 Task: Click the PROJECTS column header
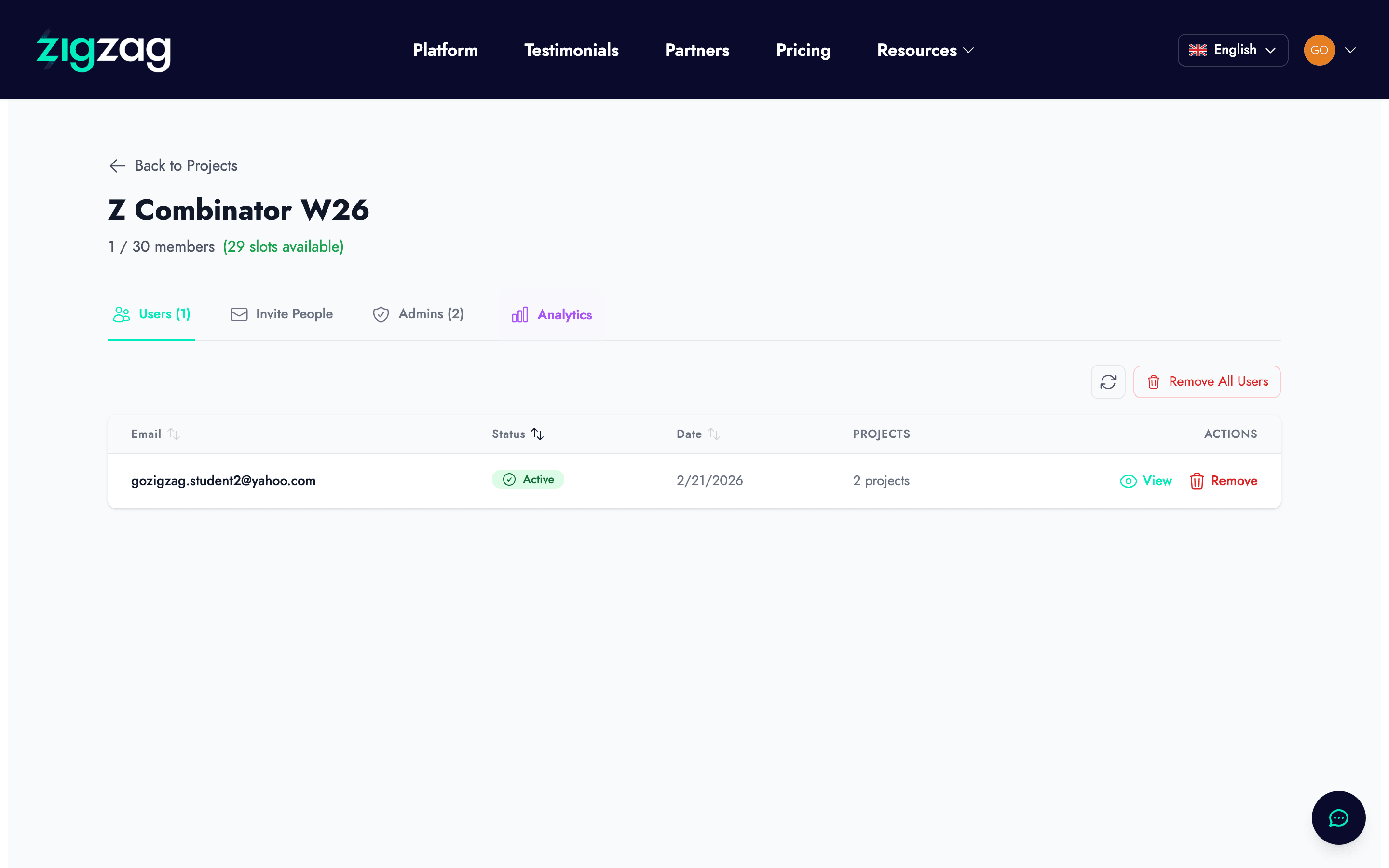click(x=881, y=434)
